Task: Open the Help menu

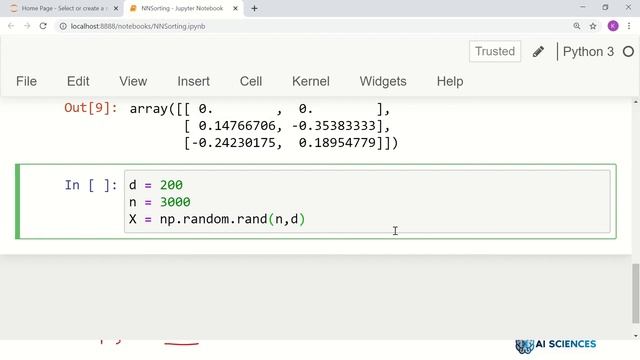Action: coord(450,81)
